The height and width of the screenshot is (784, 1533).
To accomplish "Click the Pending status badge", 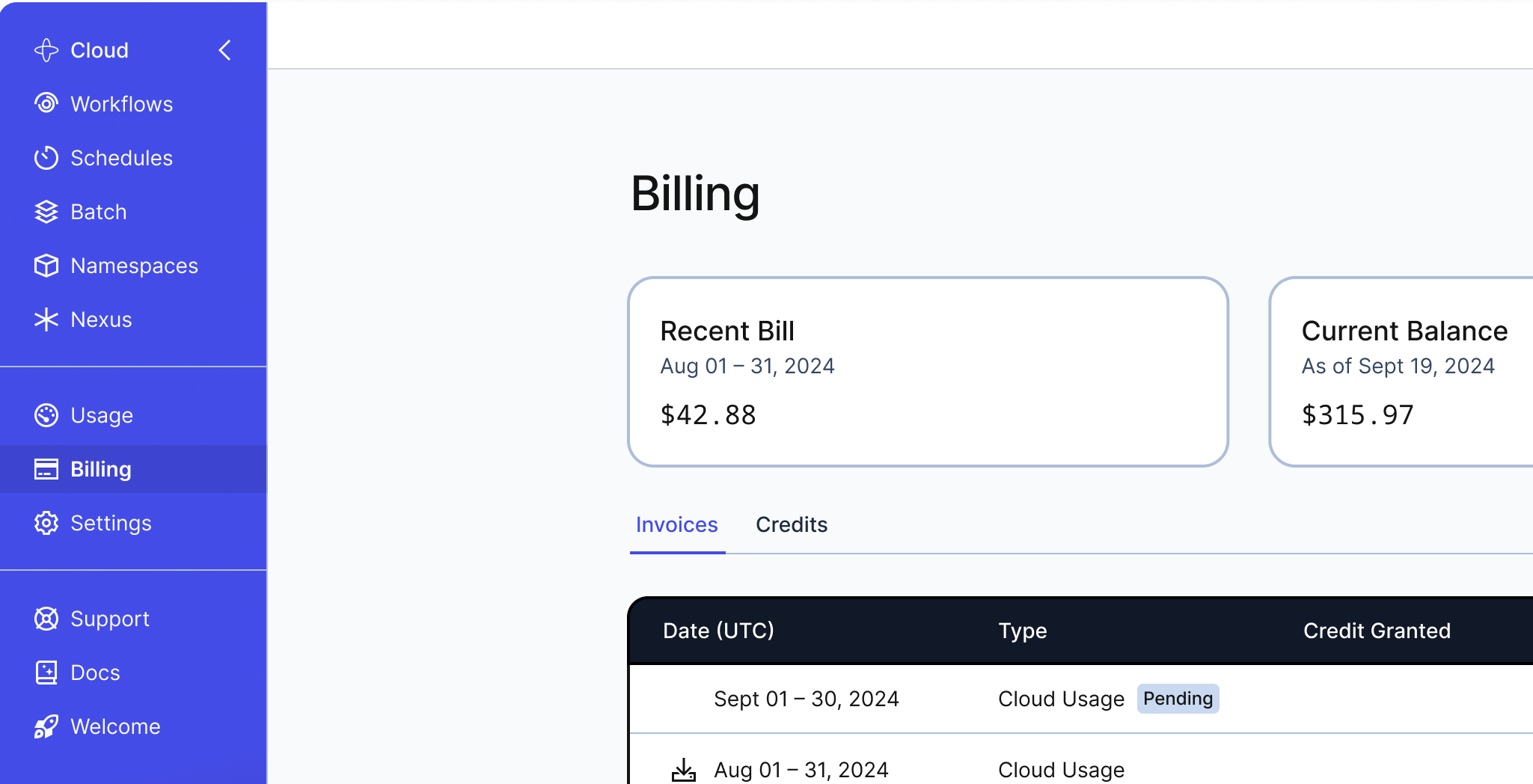I will [1178, 699].
